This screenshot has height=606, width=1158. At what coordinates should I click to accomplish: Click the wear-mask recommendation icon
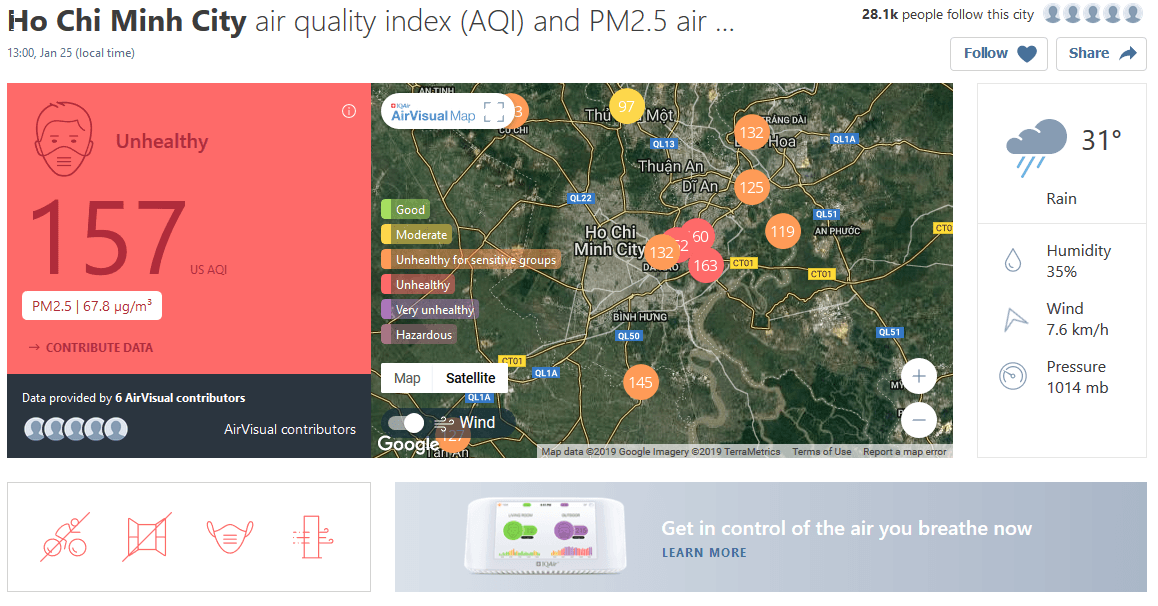230,537
